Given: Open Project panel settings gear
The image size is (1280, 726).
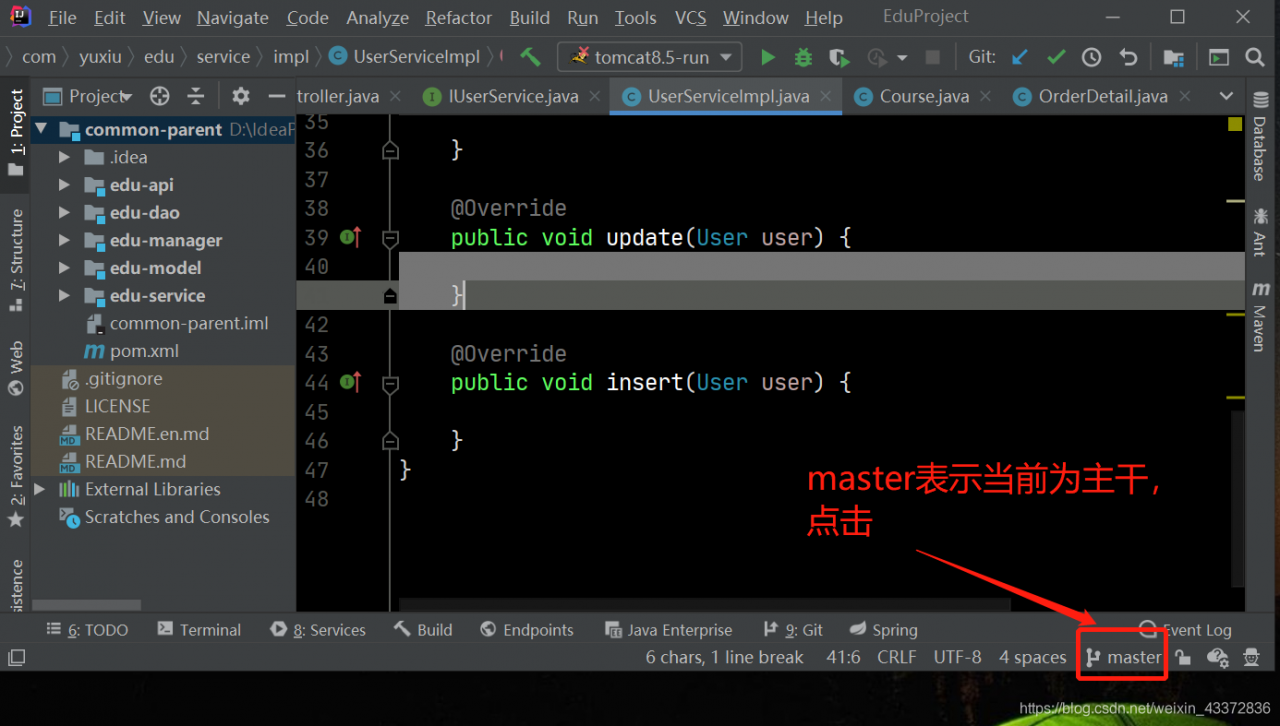Looking at the screenshot, I should (241, 96).
